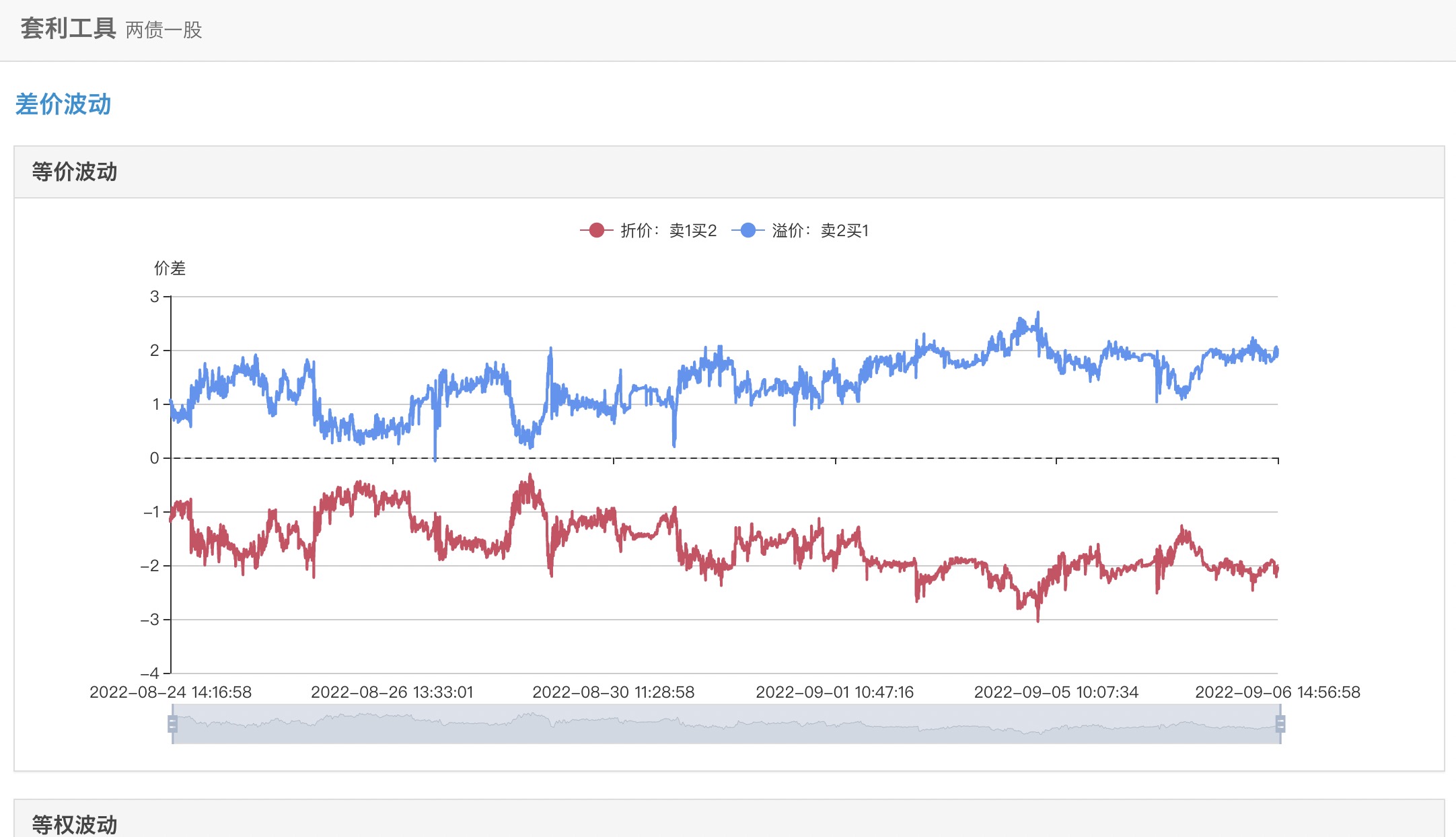This screenshot has height=837, width=1456.
Task: Expand the 等权波动 panel header
Action: pyautogui.click(x=75, y=824)
